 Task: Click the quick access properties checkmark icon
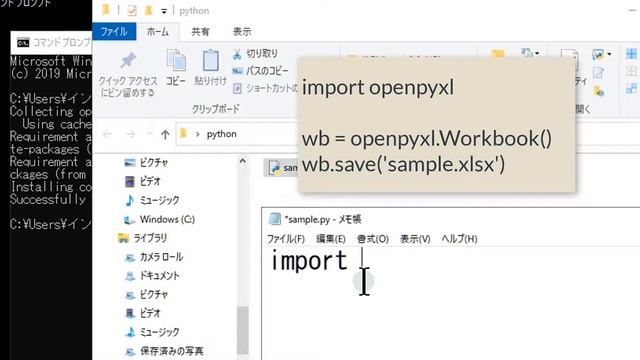point(132,11)
